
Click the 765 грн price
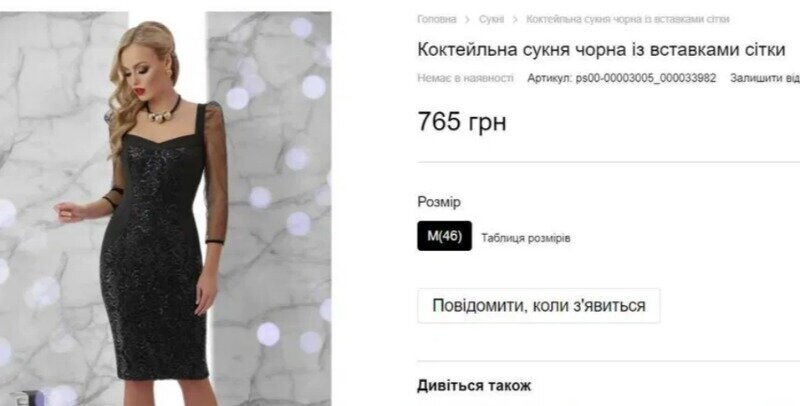click(462, 122)
